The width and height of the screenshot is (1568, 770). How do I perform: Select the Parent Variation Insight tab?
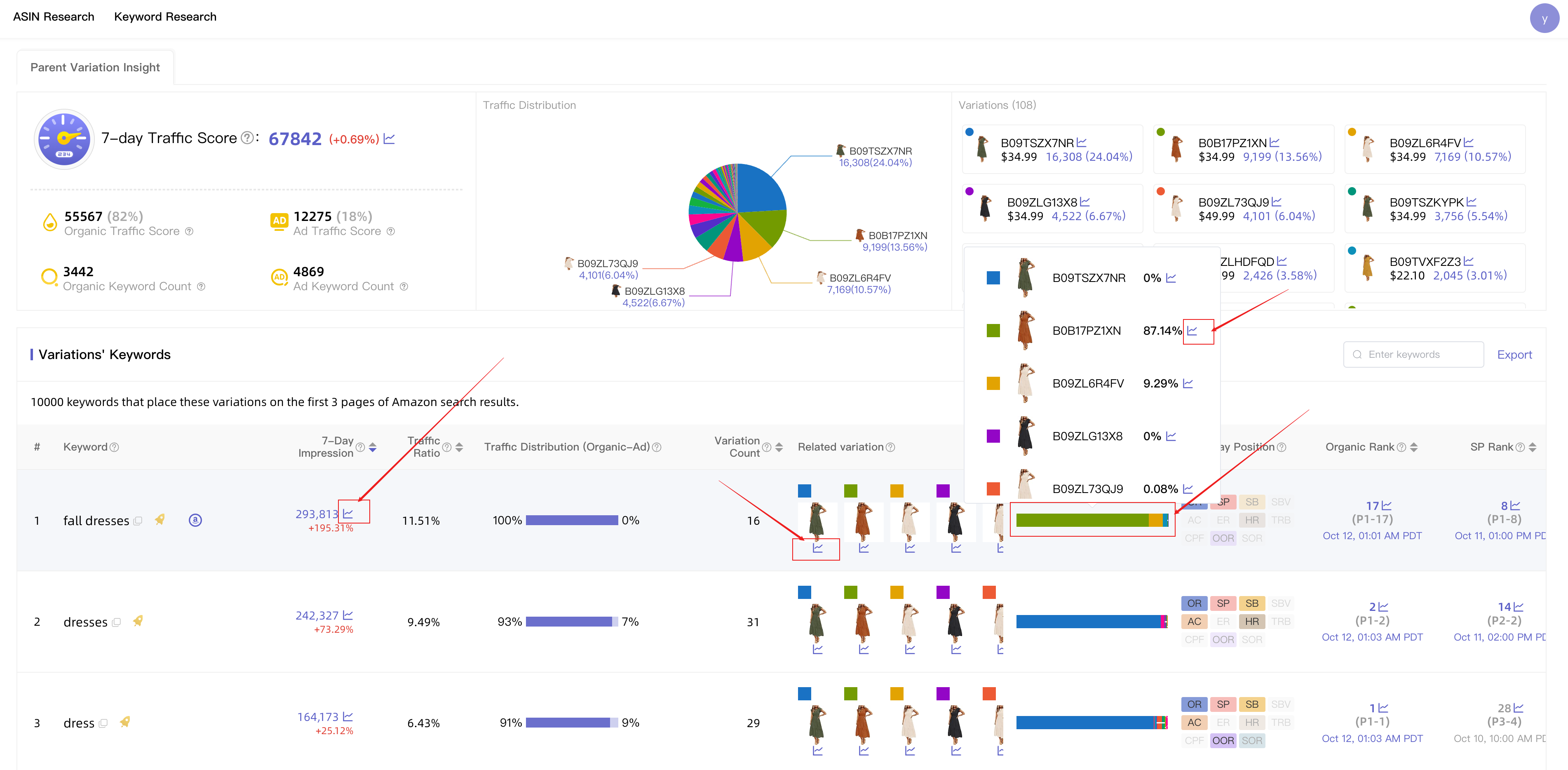pyautogui.click(x=95, y=67)
